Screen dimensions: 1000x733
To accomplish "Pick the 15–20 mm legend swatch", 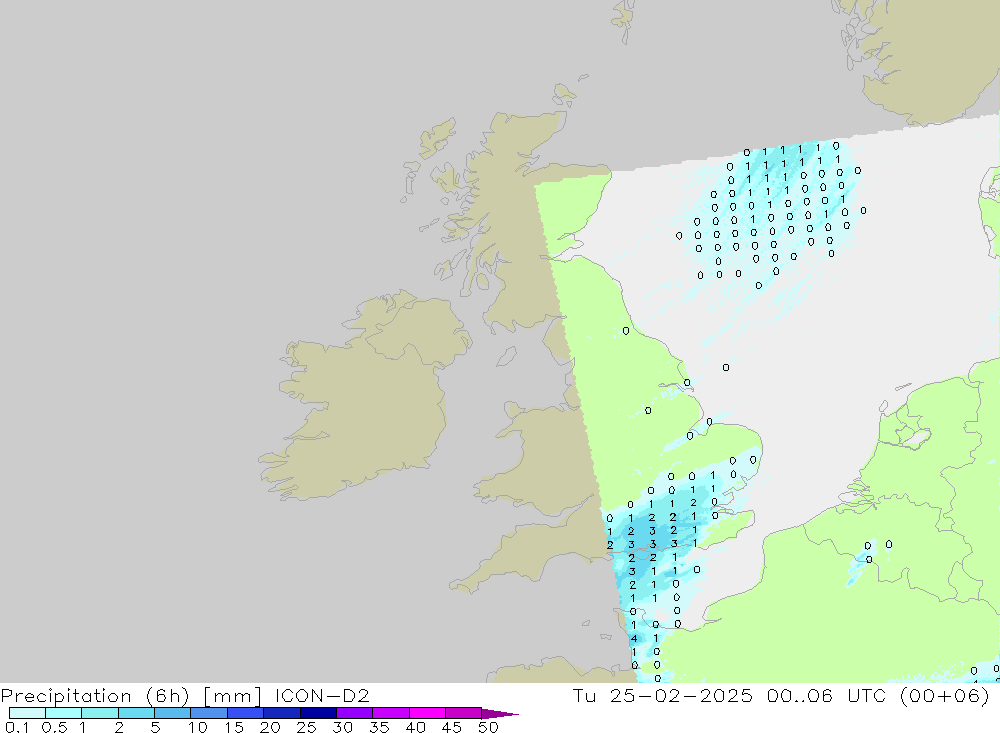I will pos(246,713).
